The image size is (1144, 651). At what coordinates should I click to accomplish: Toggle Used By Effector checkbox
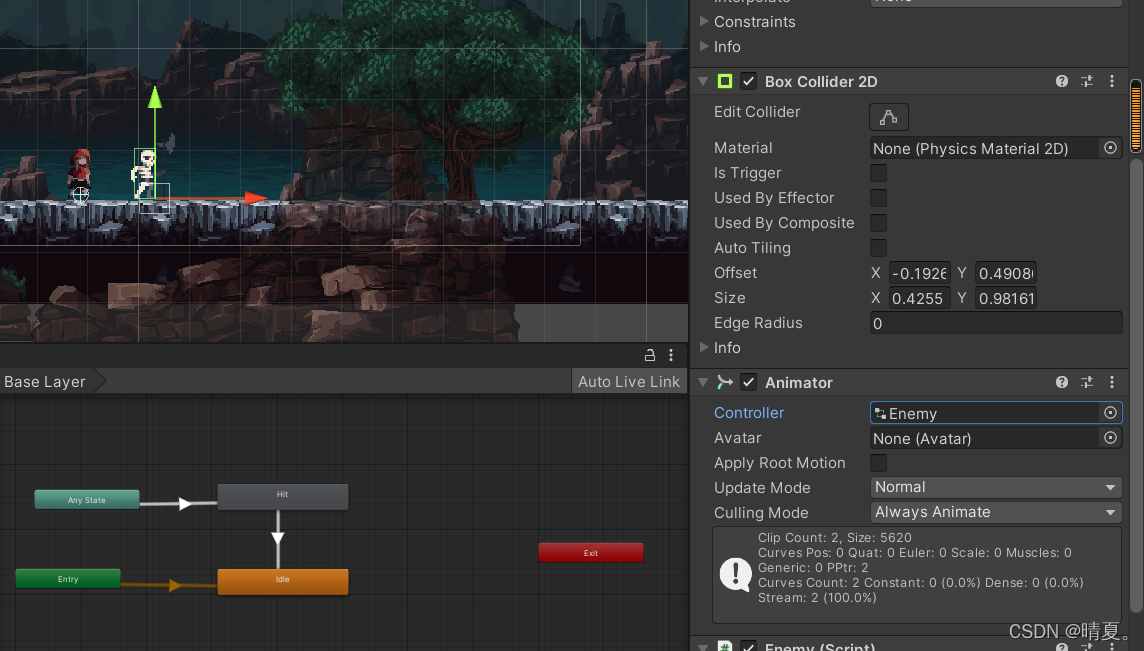[878, 198]
